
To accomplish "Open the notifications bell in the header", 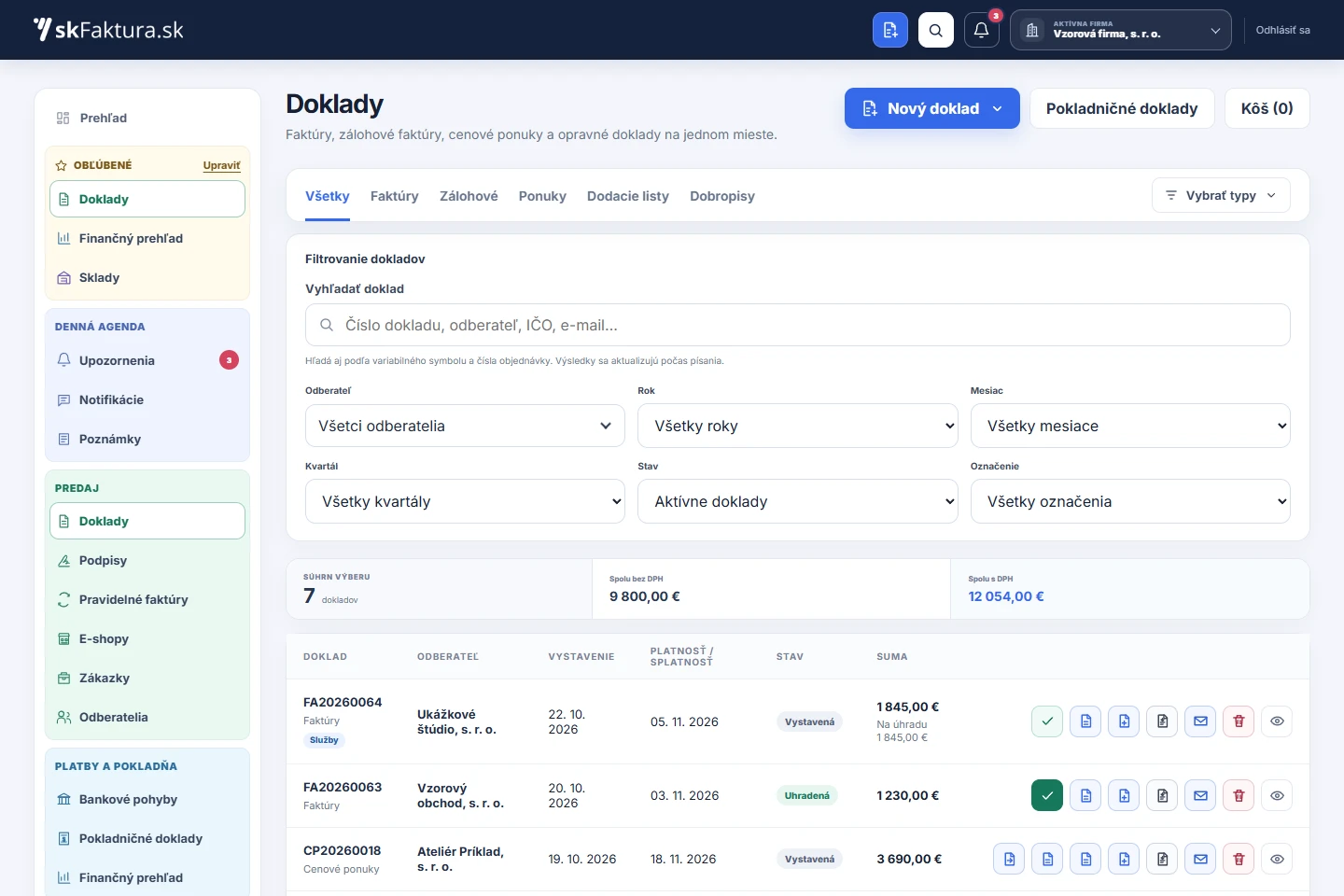I will (x=982, y=30).
